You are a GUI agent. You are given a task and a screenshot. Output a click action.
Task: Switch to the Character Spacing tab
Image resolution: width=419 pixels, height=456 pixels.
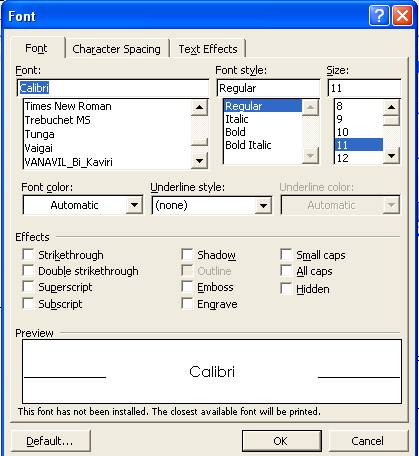(116, 49)
